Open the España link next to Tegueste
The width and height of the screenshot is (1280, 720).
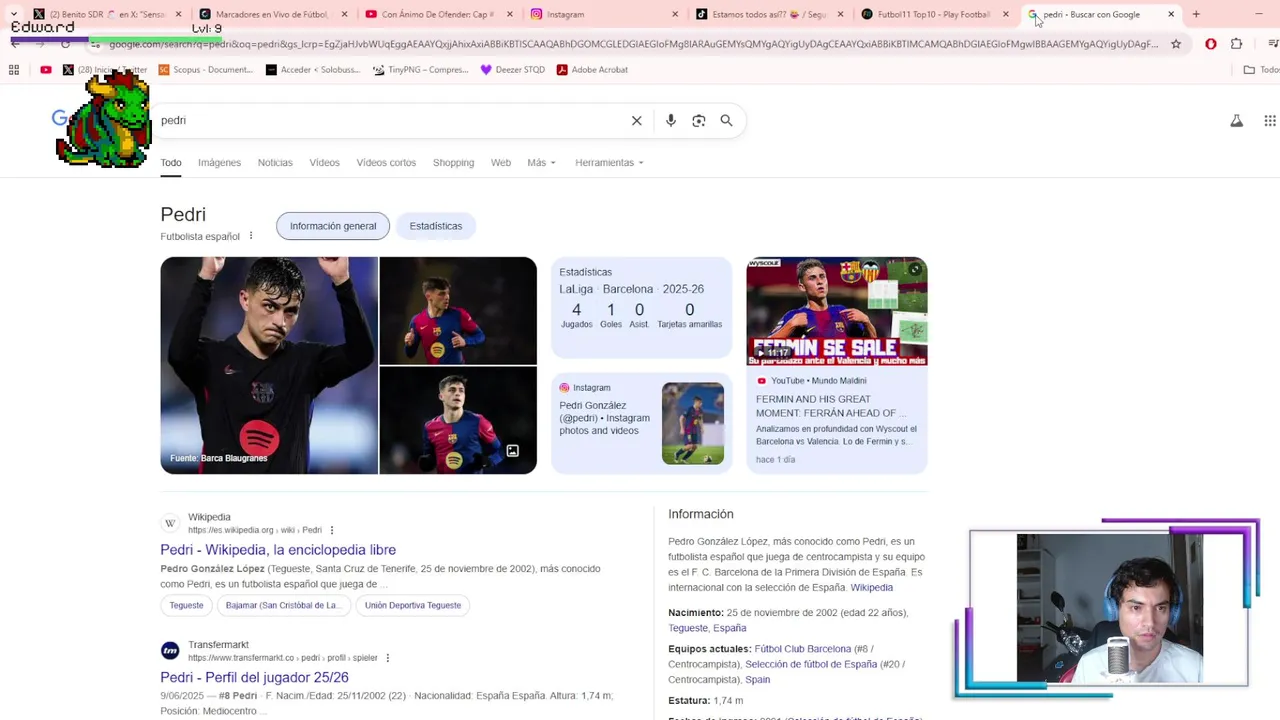coord(729,628)
